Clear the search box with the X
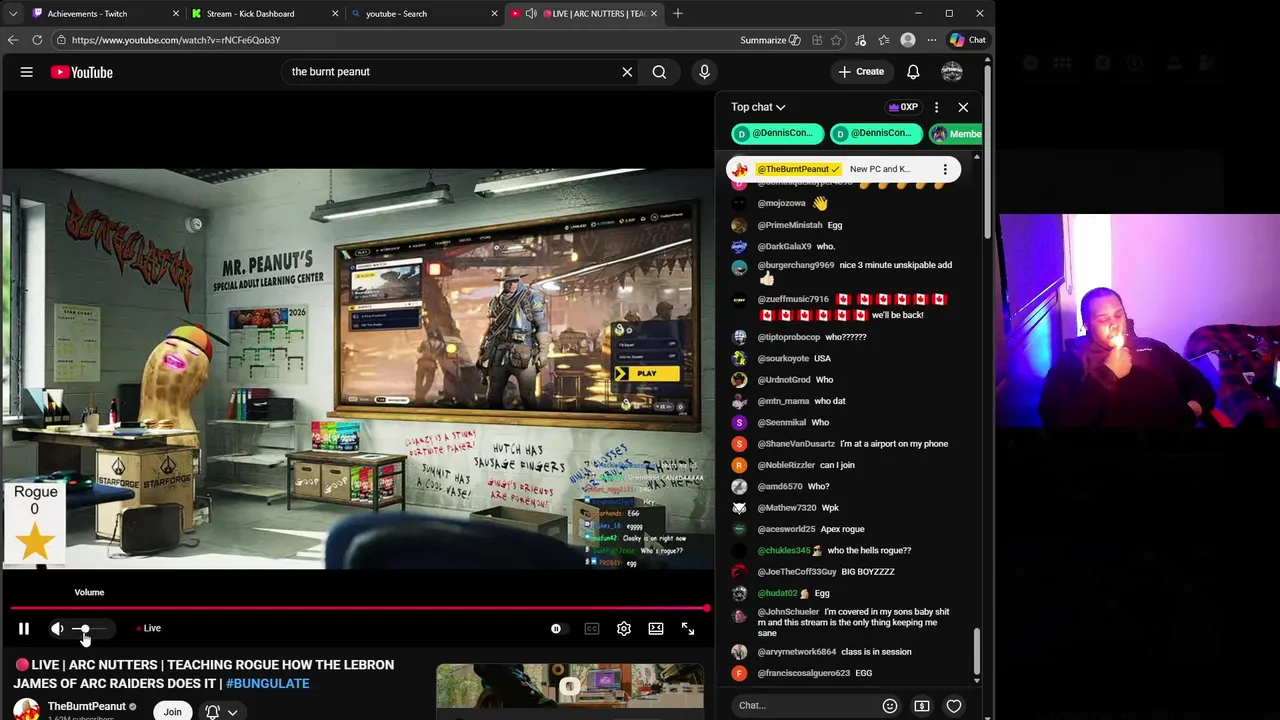This screenshot has width=1280, height=720. [x=627, y=72]
